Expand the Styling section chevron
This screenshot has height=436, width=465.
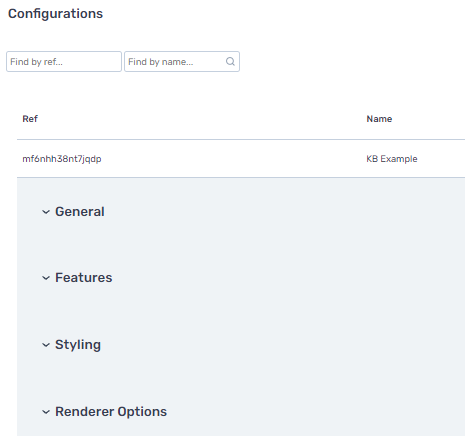46,345
